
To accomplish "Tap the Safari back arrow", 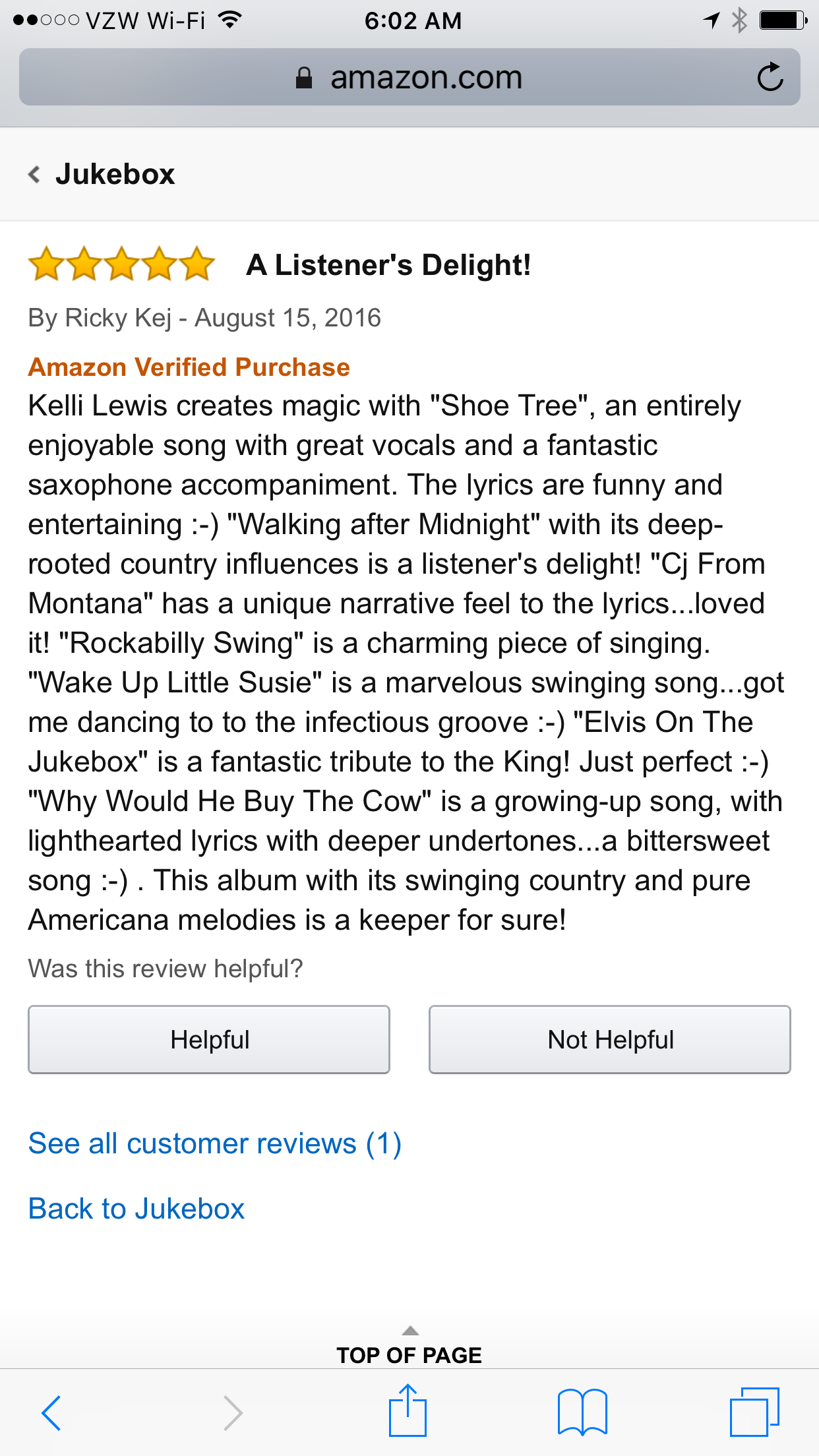I will point(51,1412).
